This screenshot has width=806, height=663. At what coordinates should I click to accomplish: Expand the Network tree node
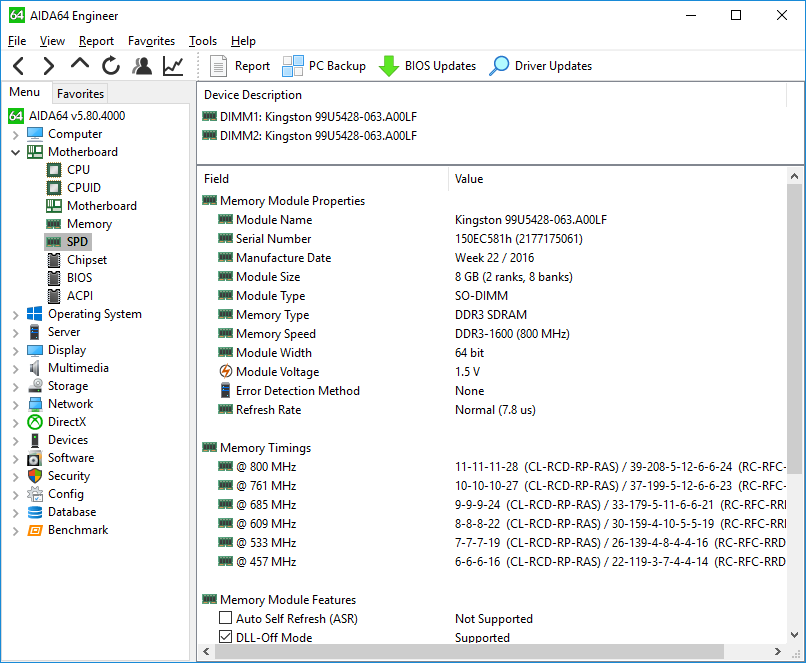tap(15, 404)
